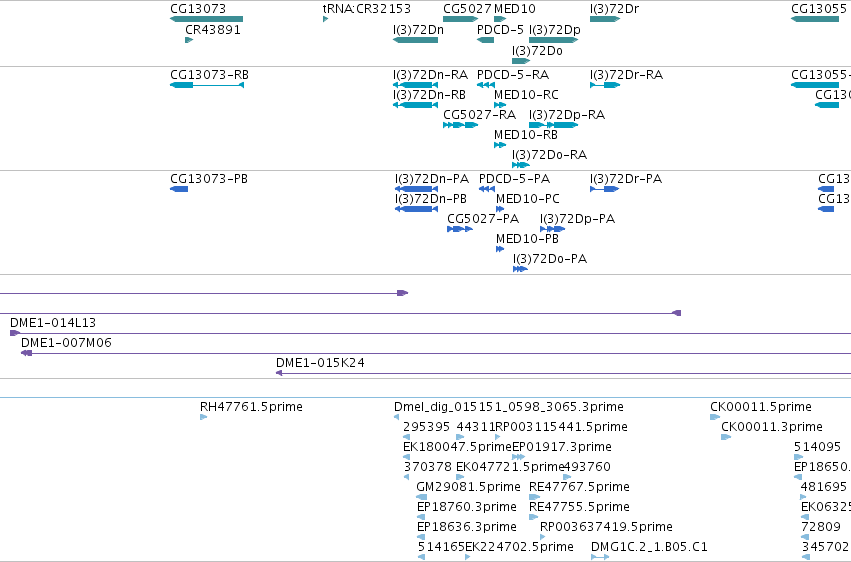851x562 pixels.
Task: Select protein MED10-PC
Action: click(x=500, y=209)
